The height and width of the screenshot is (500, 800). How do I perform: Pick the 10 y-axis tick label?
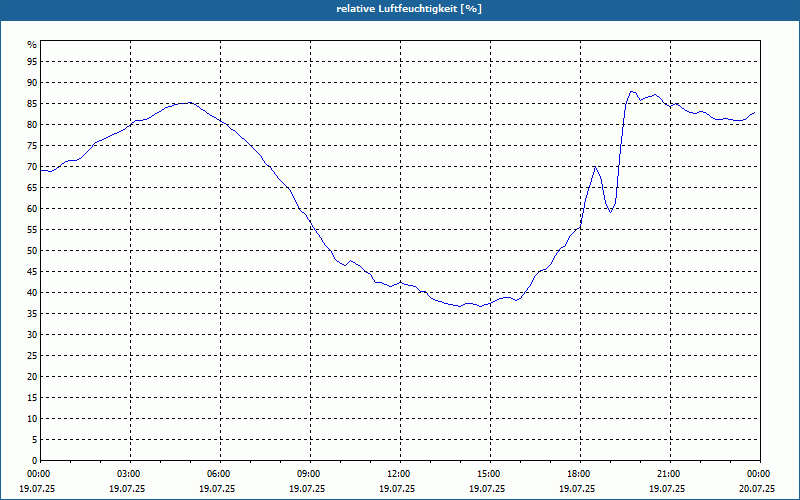tap(32, 418)
